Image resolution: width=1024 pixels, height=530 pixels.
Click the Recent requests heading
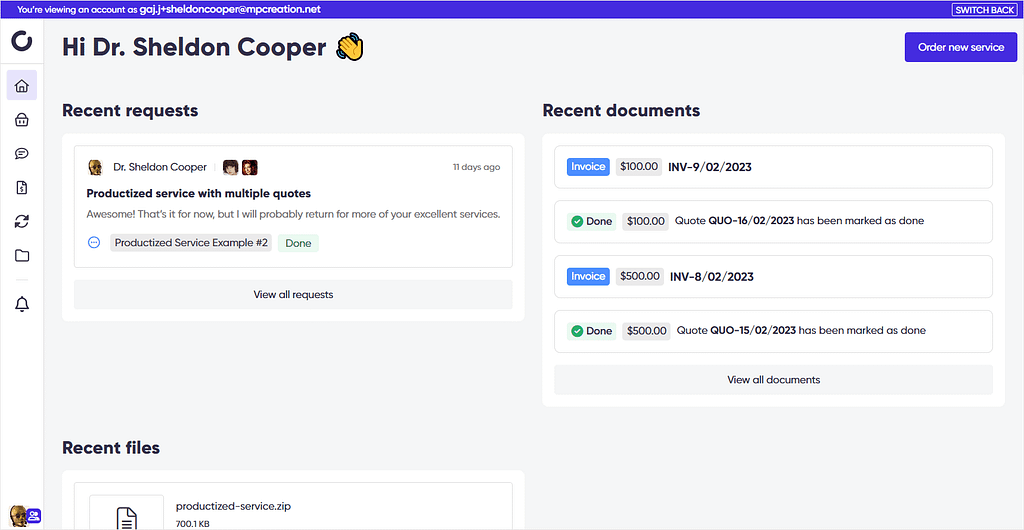click(130, 110)
